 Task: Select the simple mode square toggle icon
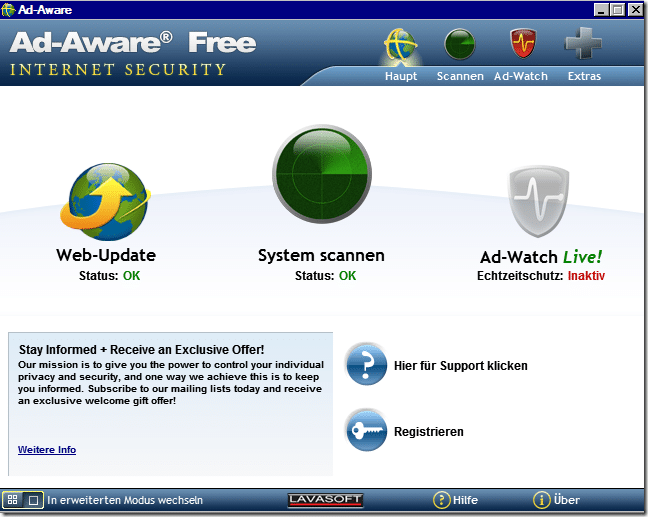click(33, 500)
